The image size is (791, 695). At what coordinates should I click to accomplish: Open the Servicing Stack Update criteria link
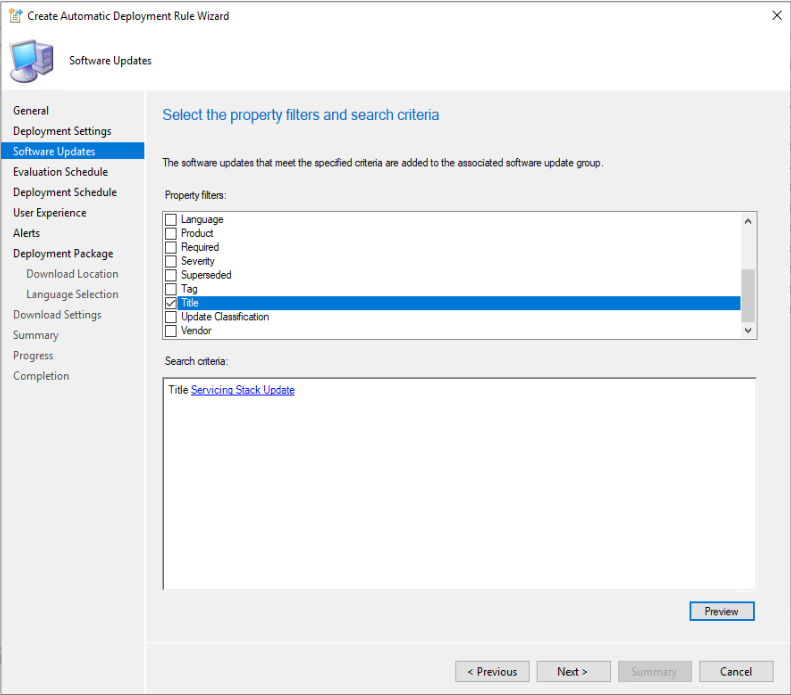[243, 390]
